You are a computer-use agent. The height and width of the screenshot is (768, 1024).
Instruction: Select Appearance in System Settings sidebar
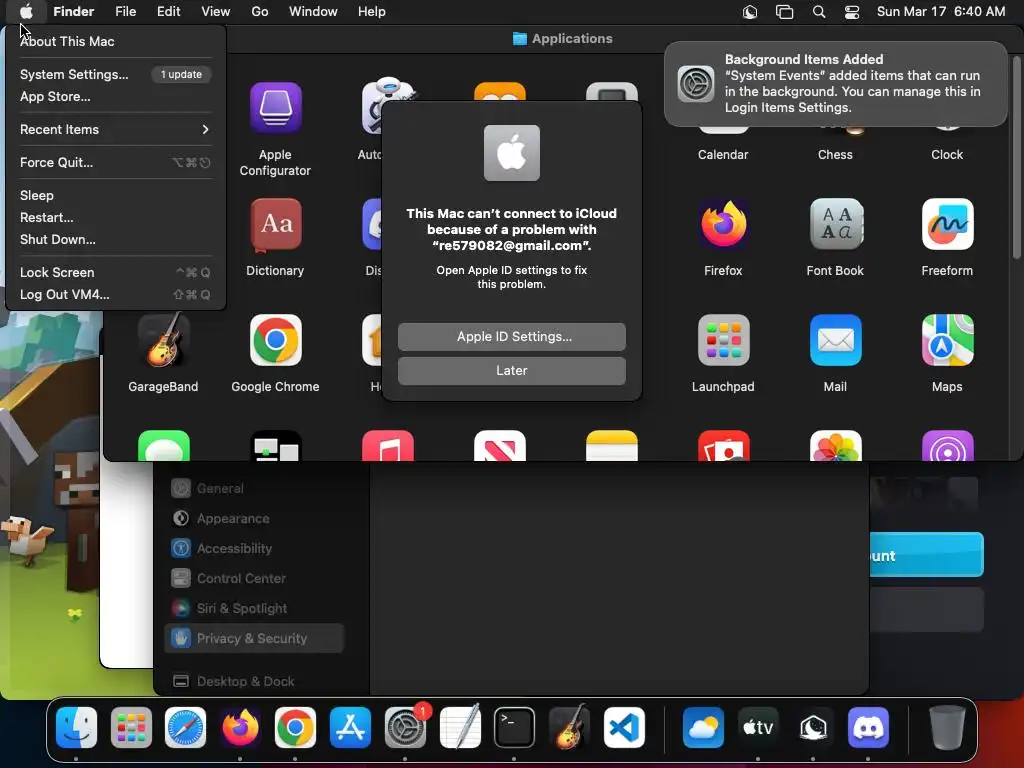(x=253, y=519)
